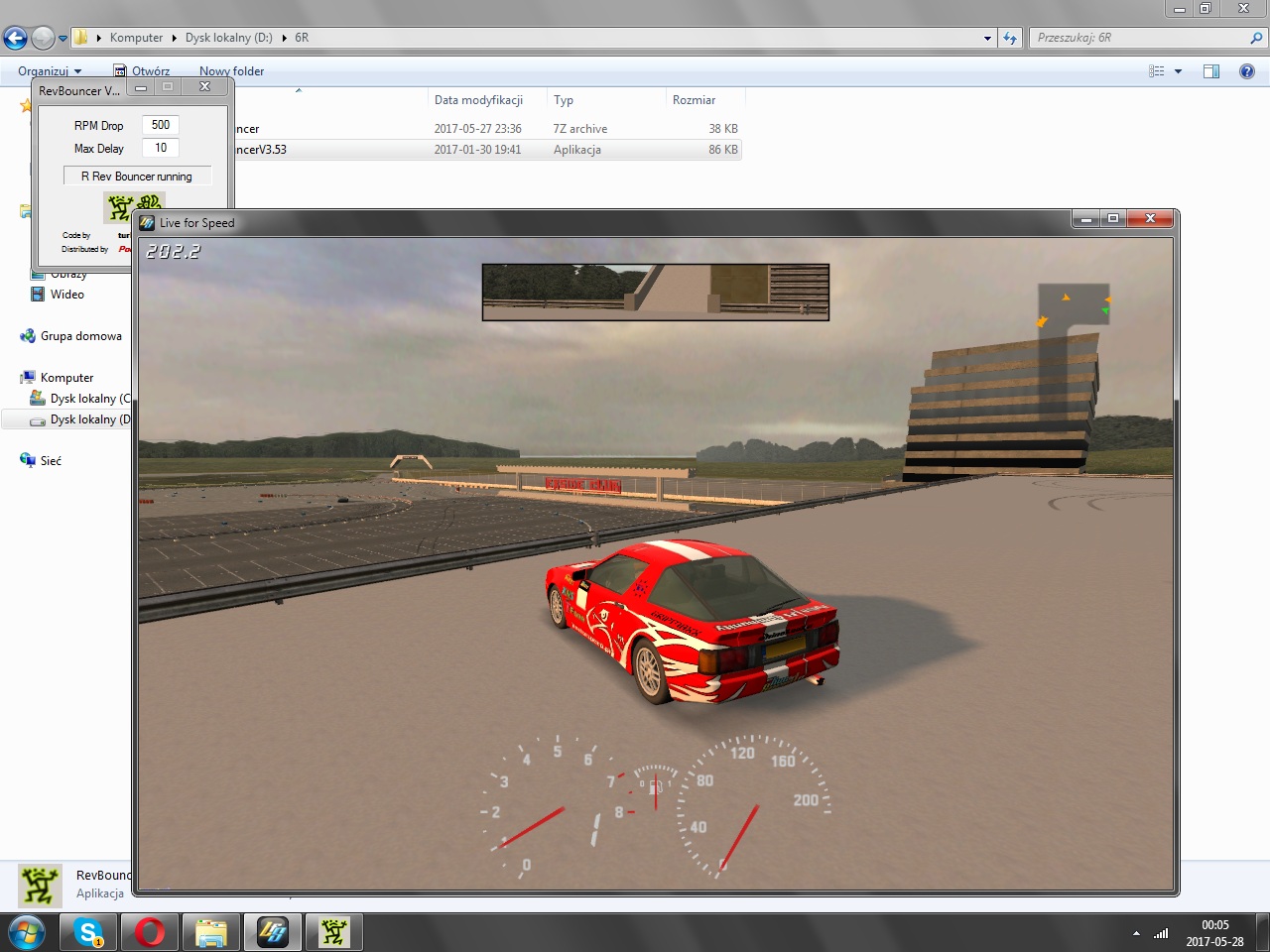1270x952 pixels.
Task: Refresh the 6R folder view
Action: point(1010,38)
